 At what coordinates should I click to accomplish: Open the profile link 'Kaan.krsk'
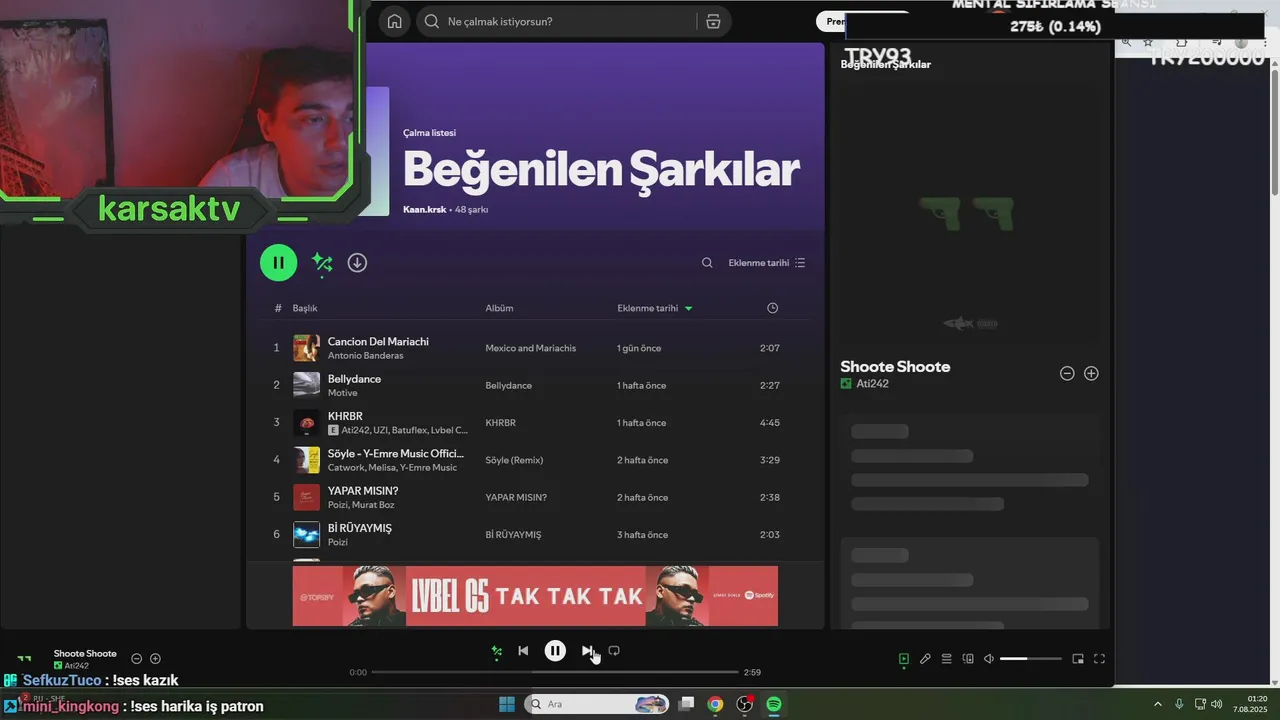(x=424, y=210)
